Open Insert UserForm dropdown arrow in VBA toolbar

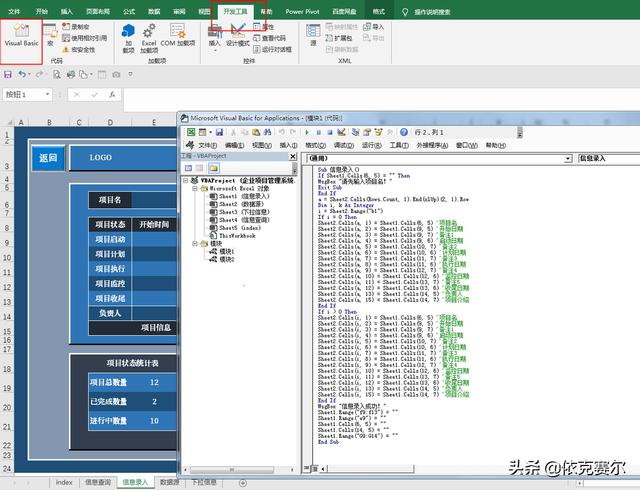pos(211,132)
